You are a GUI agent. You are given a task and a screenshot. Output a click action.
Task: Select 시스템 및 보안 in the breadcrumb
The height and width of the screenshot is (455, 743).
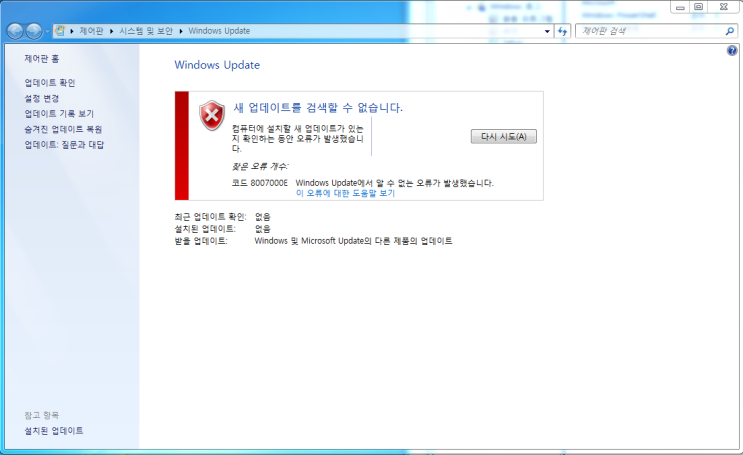click(146, 31)
